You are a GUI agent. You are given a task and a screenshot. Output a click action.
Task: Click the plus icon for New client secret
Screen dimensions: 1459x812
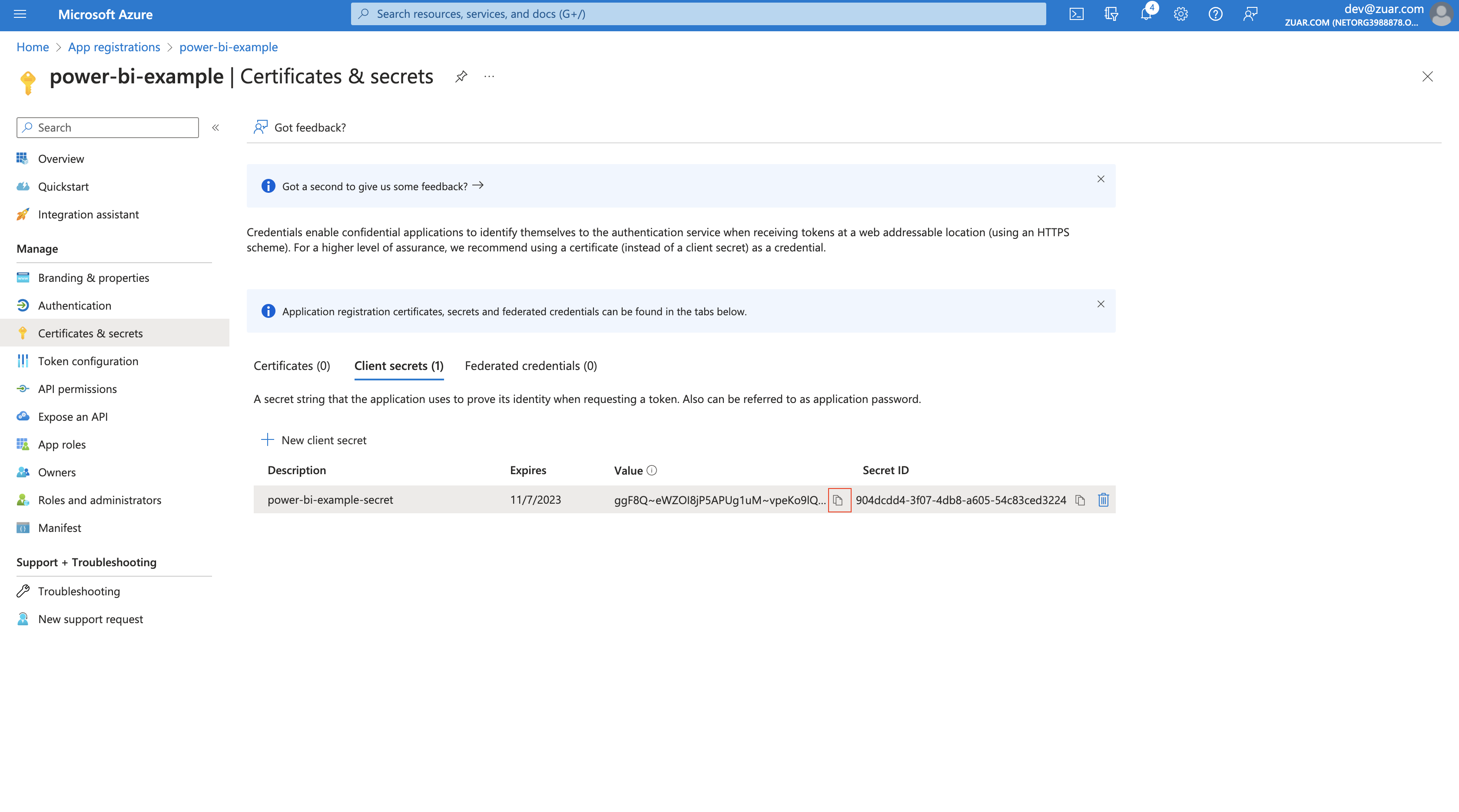point(267,440)
